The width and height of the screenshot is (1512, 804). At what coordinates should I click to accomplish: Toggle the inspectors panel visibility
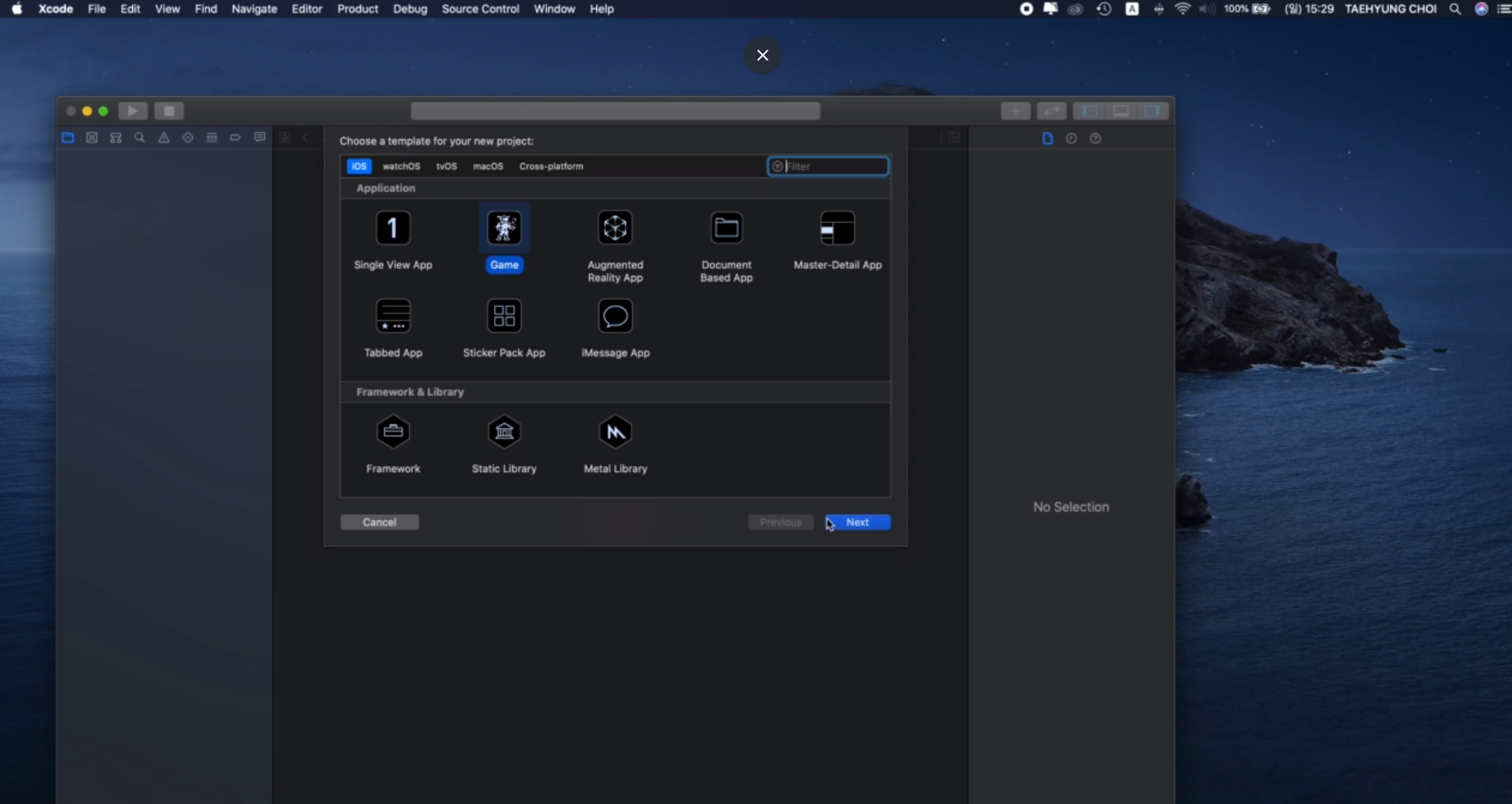(1153, 111)
